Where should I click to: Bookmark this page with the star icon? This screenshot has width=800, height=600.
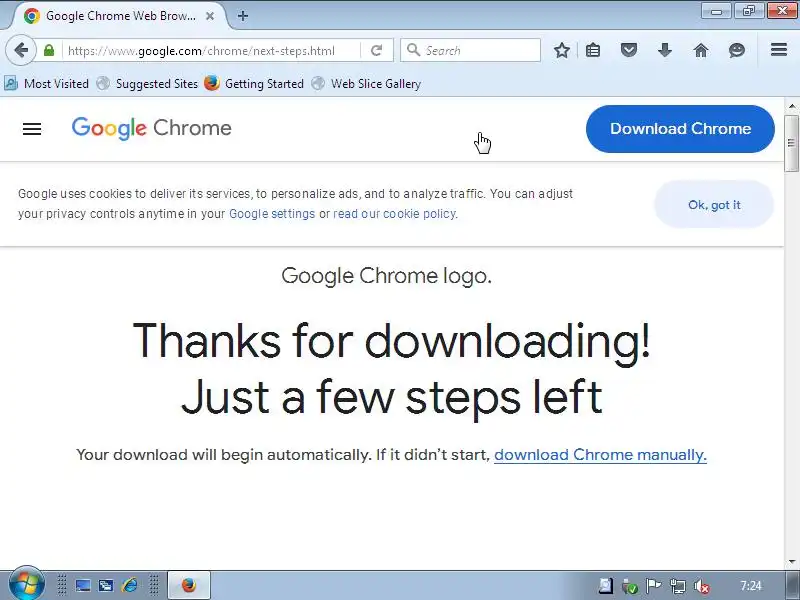tap(562, 50)
